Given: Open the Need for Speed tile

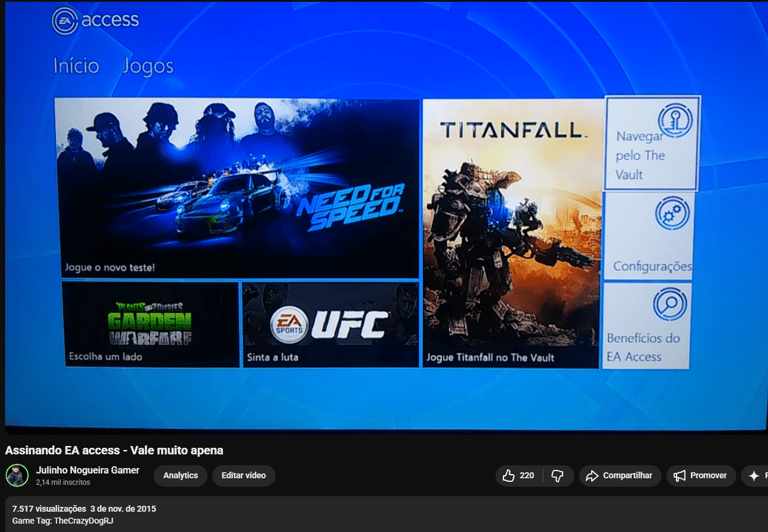Looking at the screenshot, I should (x=237, y=188).
